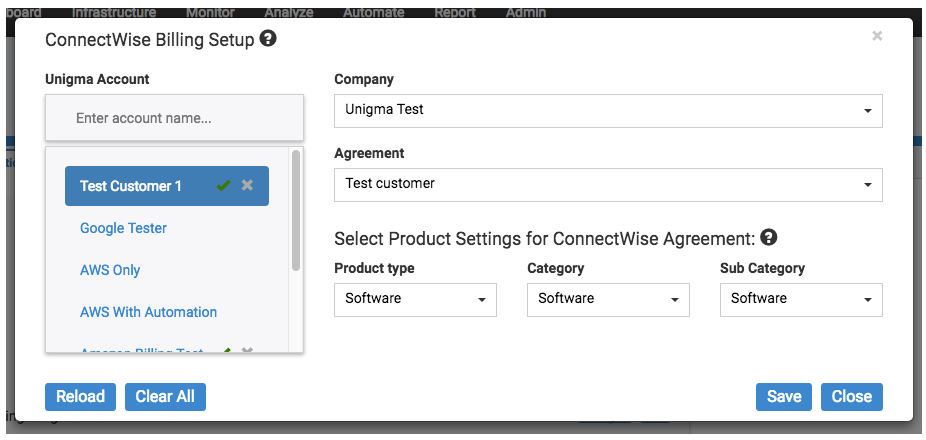Close dialog with top-right X icon
This screenshot has width=926, height=440.
(877, 36)
